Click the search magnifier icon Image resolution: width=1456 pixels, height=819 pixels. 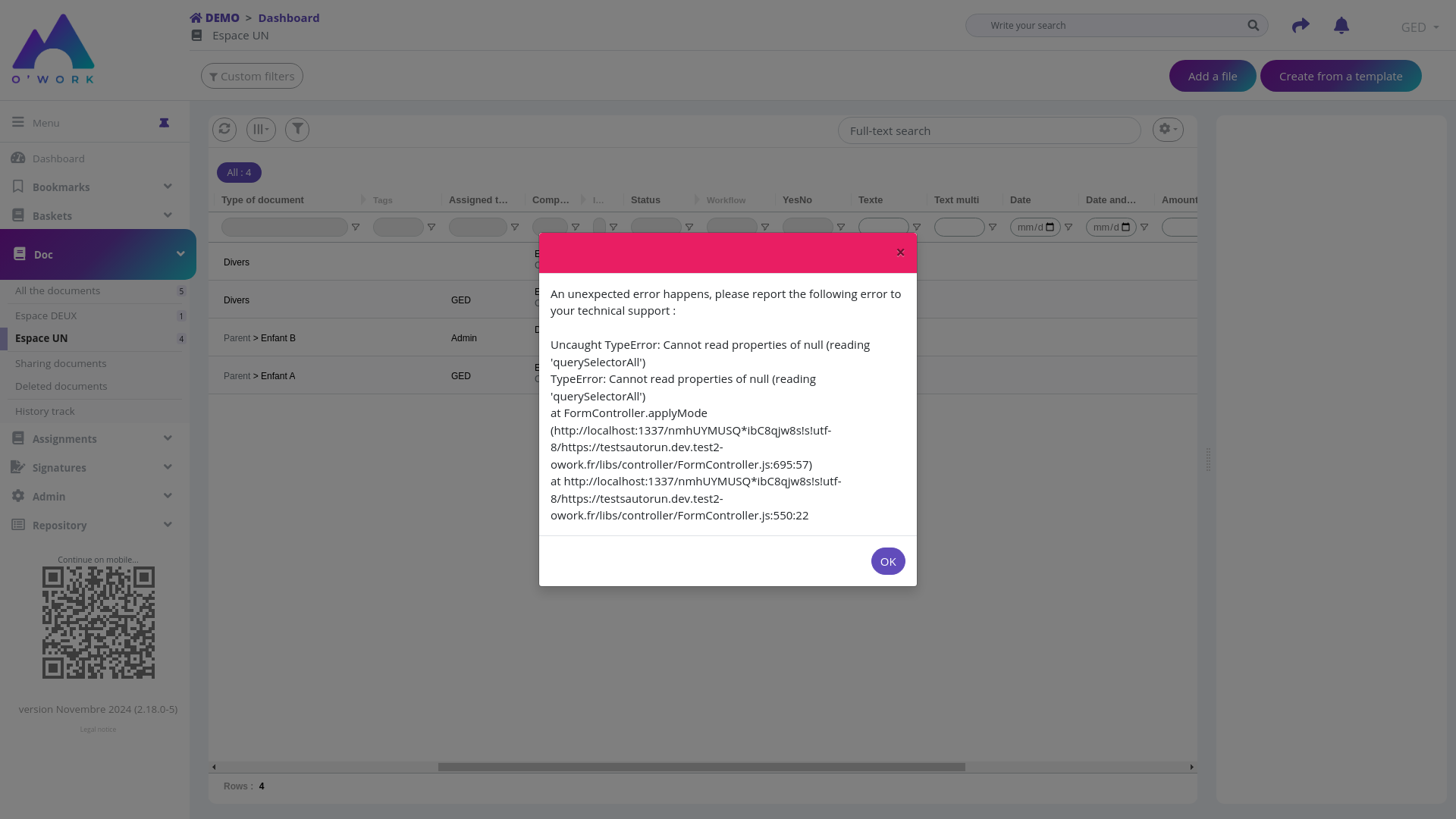[x=1254, y=26]
